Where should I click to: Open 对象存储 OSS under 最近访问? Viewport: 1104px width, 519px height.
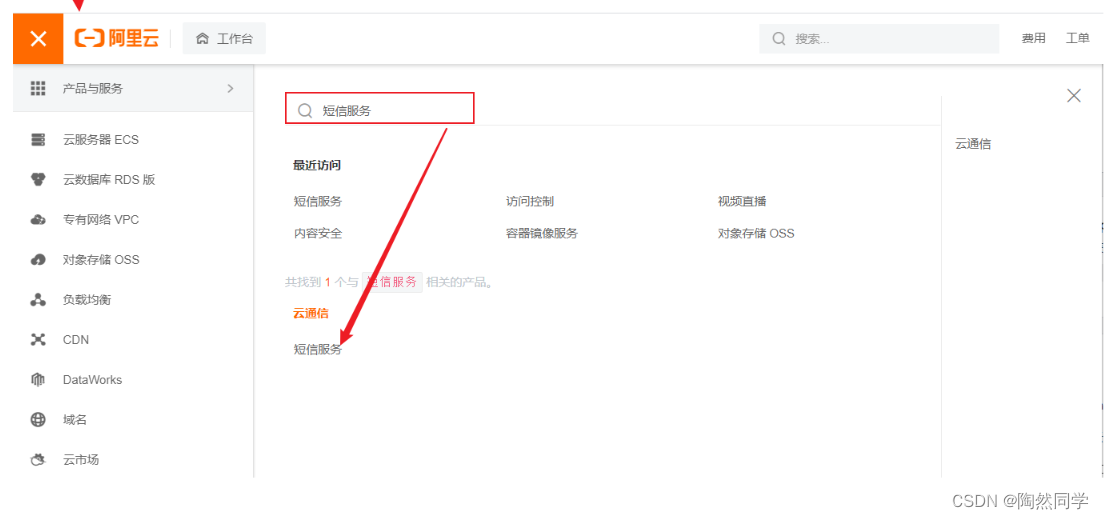click(756, 233)
